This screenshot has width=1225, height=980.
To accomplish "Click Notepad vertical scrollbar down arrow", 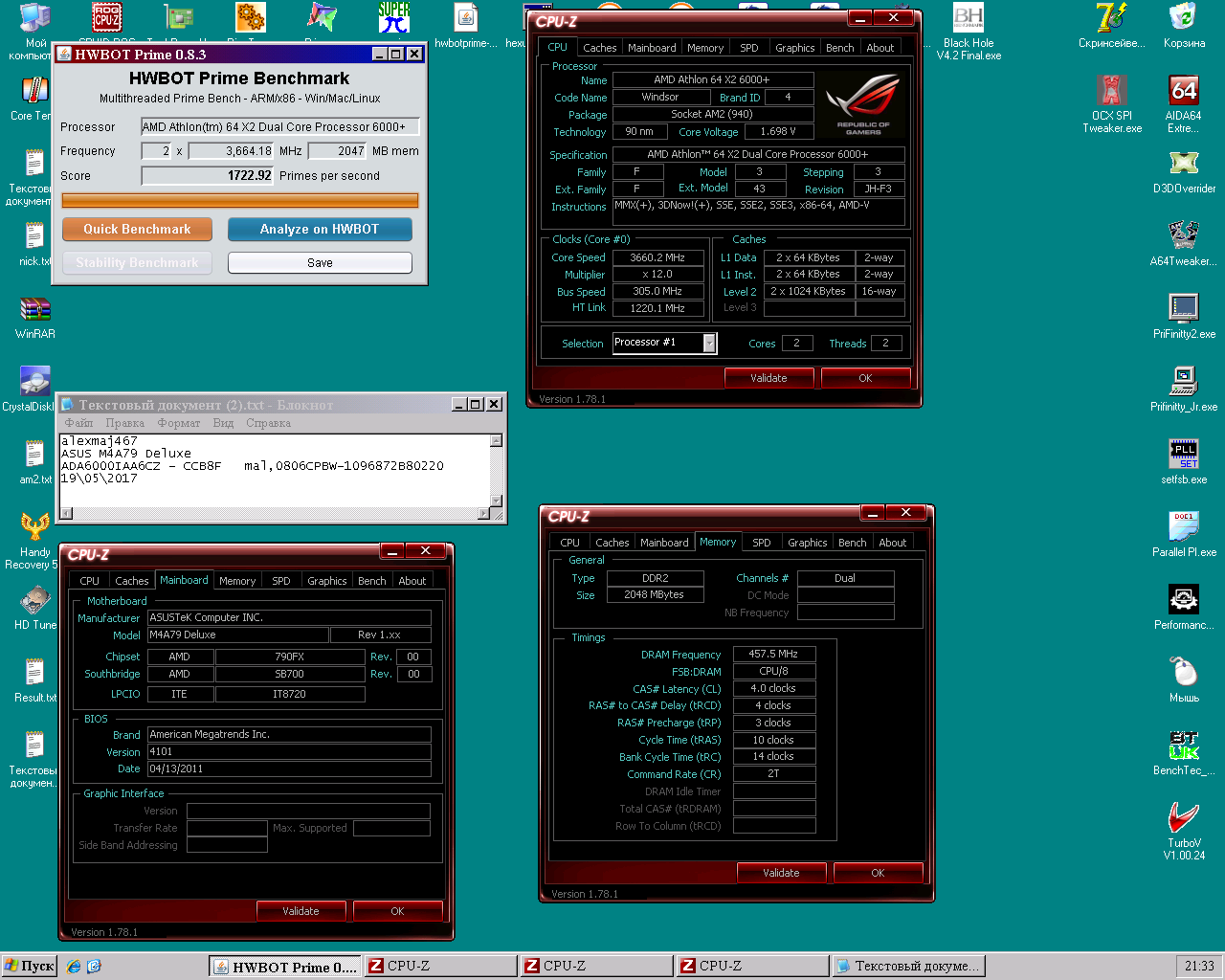I will coord(496,501).
